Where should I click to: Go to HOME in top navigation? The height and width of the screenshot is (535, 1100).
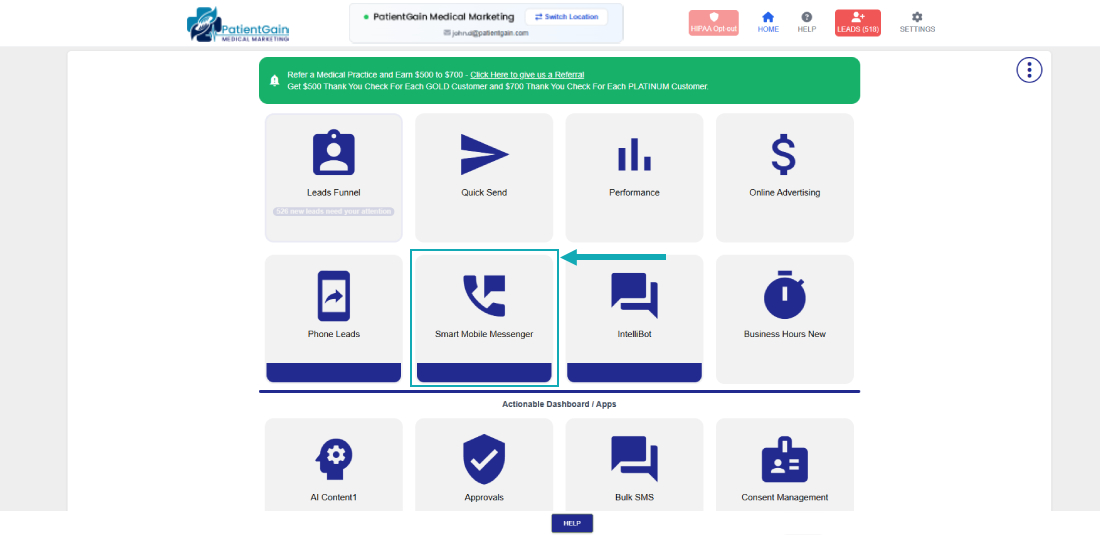[x=768, y=22]
